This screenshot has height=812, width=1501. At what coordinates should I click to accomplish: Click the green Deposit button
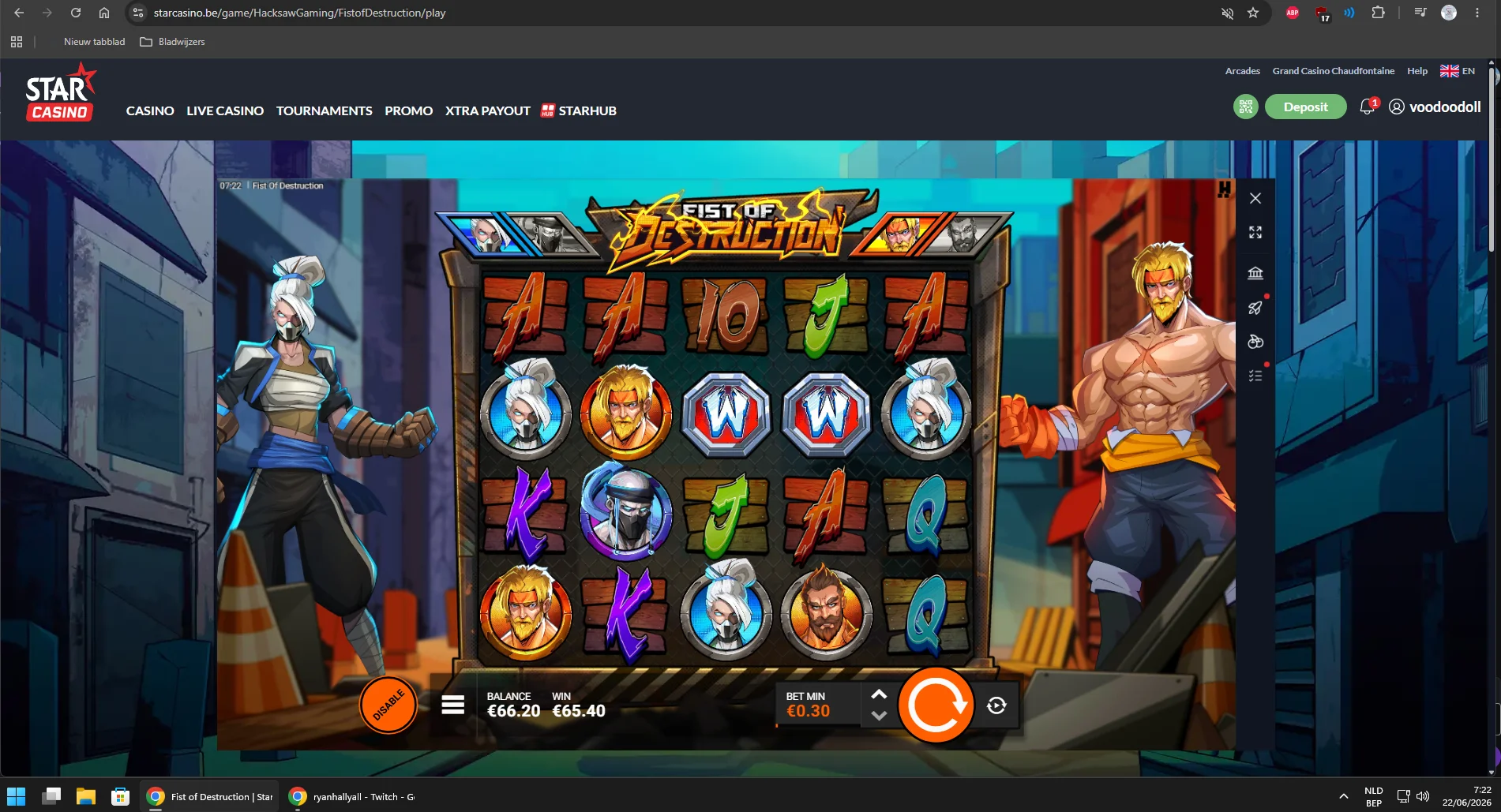pyautogui.click(x=1306, y=107)
